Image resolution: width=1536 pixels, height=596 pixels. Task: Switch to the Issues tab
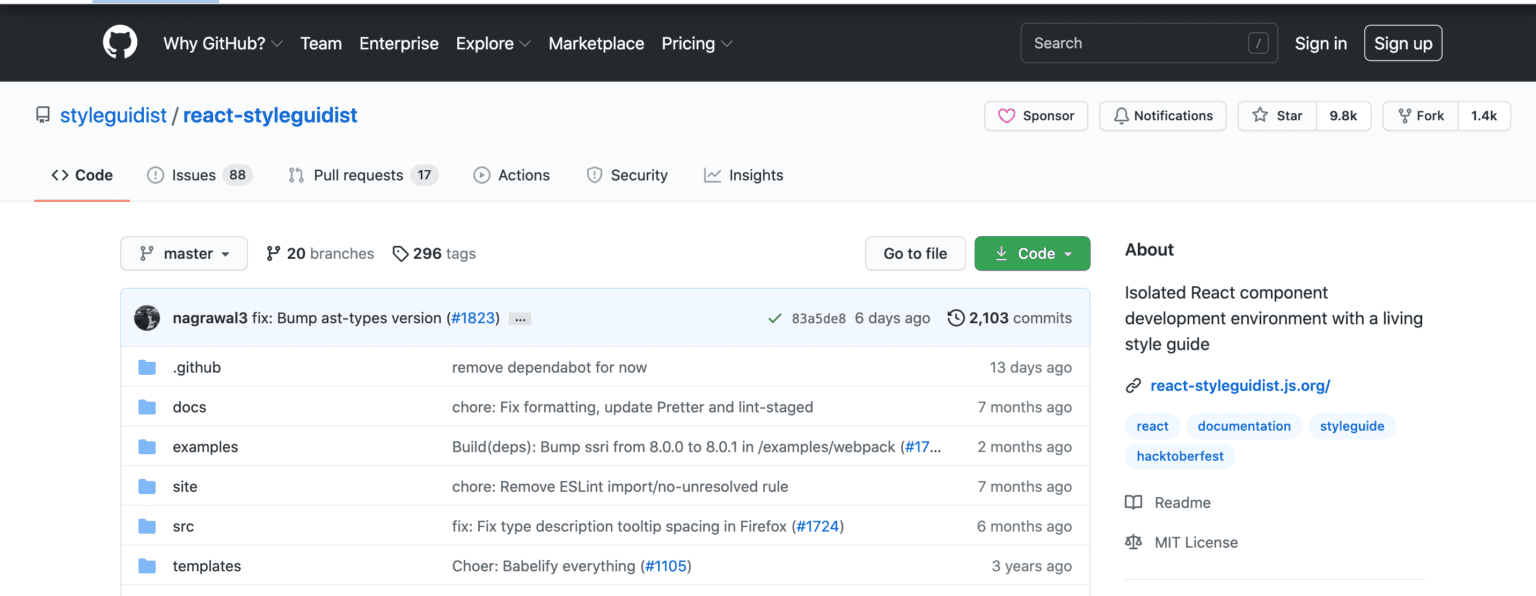[190, 174]
